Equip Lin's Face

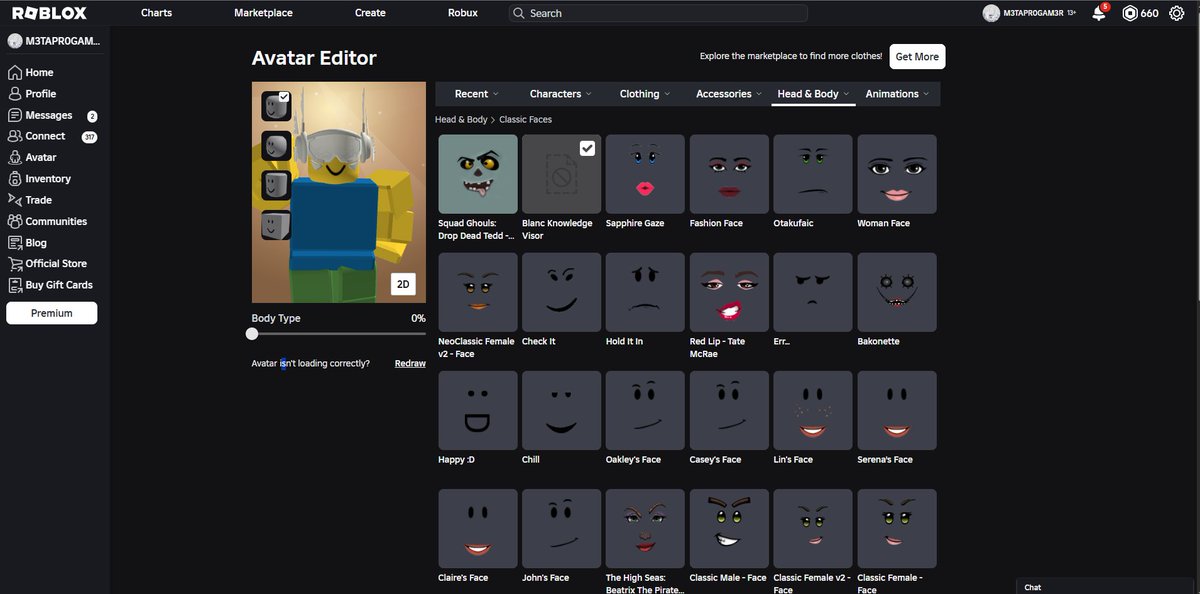coord(813,411)
